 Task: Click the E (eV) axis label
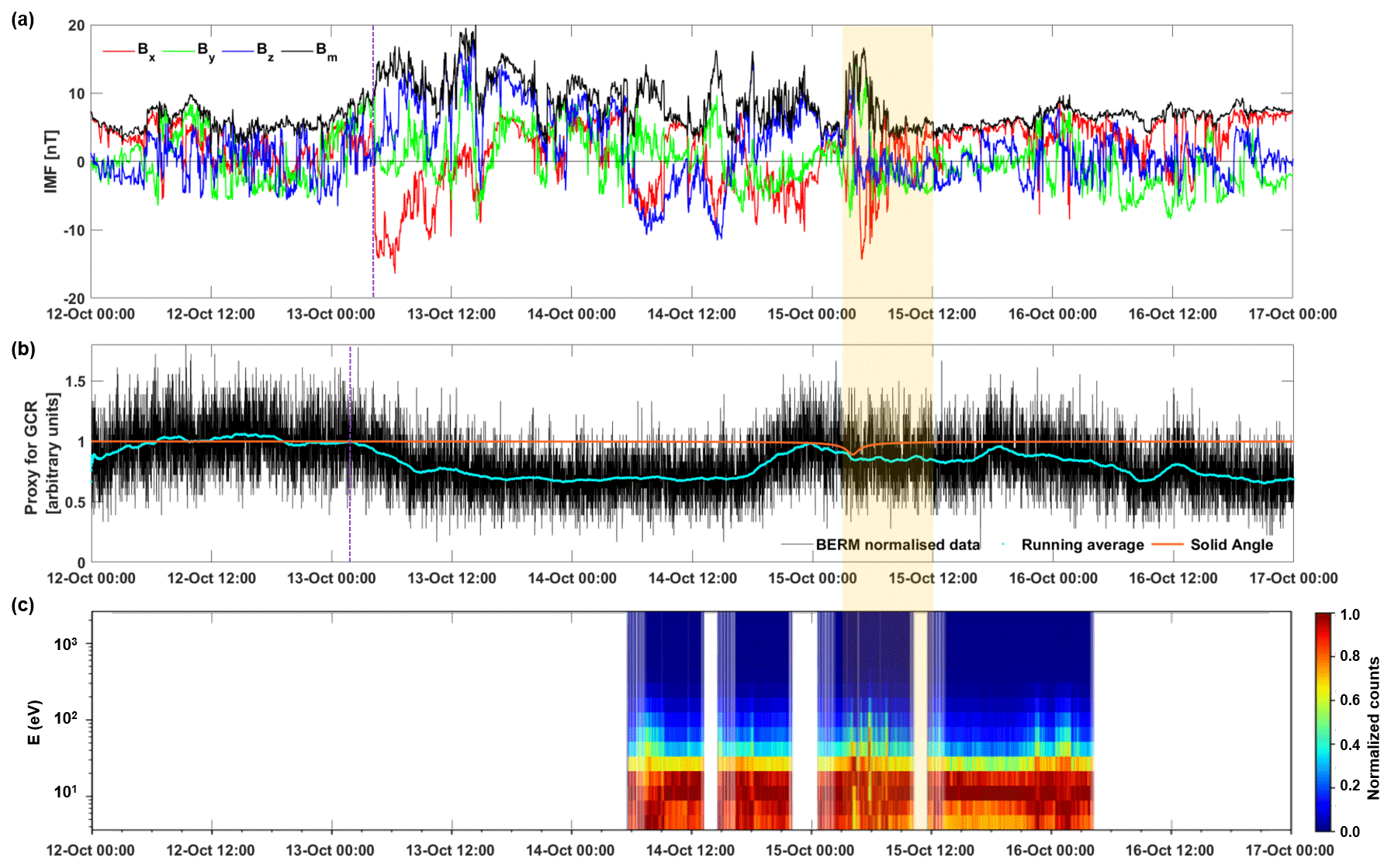[x=33, y=722]
